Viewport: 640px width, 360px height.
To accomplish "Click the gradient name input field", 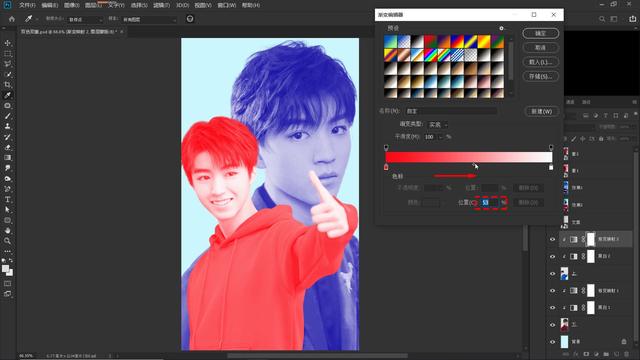I will 451,111.
